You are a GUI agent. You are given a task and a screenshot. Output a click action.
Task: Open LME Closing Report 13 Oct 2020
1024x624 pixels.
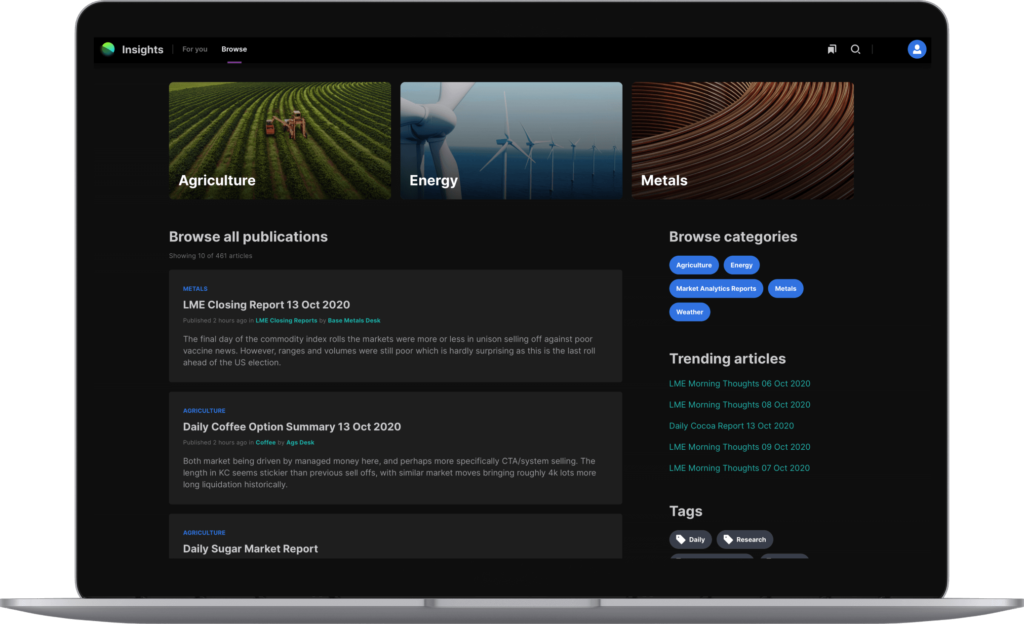click(266, 305)
